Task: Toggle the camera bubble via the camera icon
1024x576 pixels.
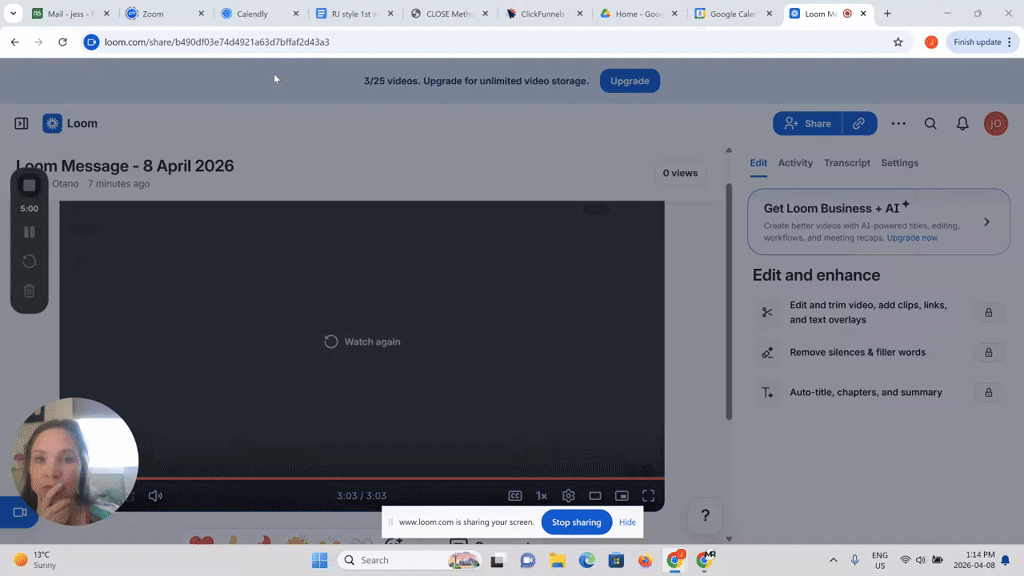Action: [x=18, y=511]
